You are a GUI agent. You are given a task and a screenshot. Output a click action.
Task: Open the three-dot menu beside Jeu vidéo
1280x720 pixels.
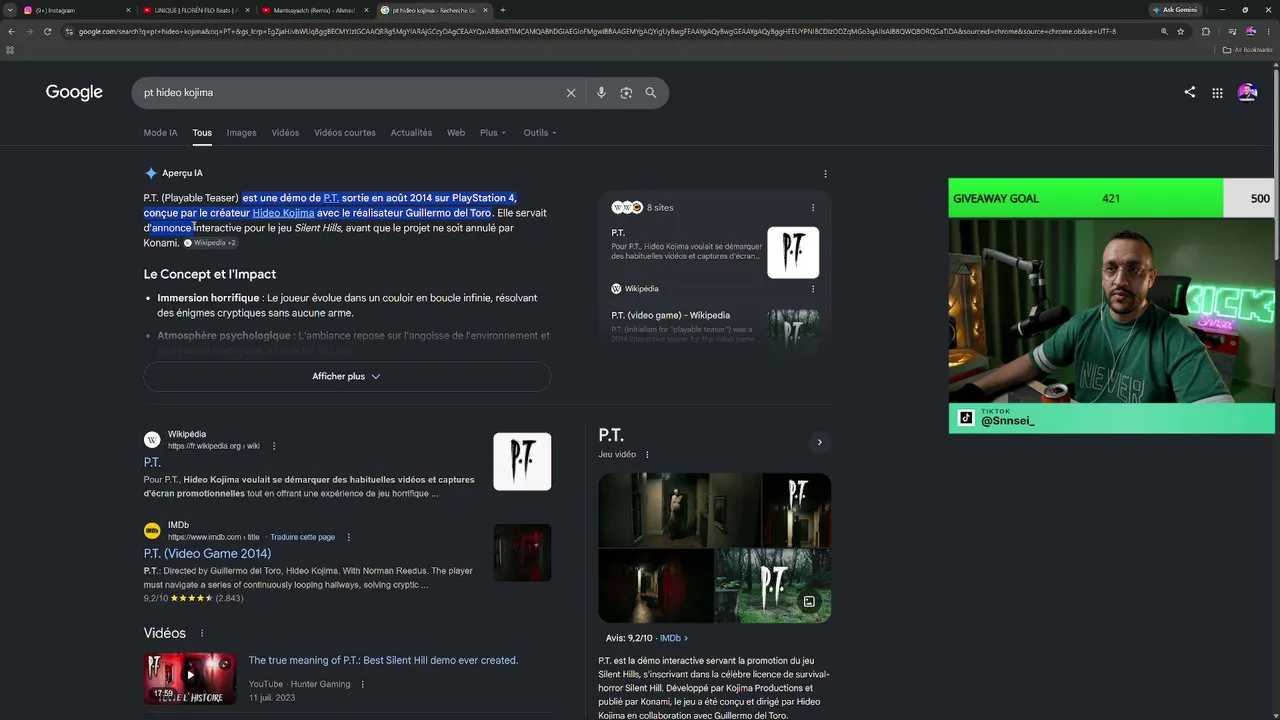pos(647,454)
